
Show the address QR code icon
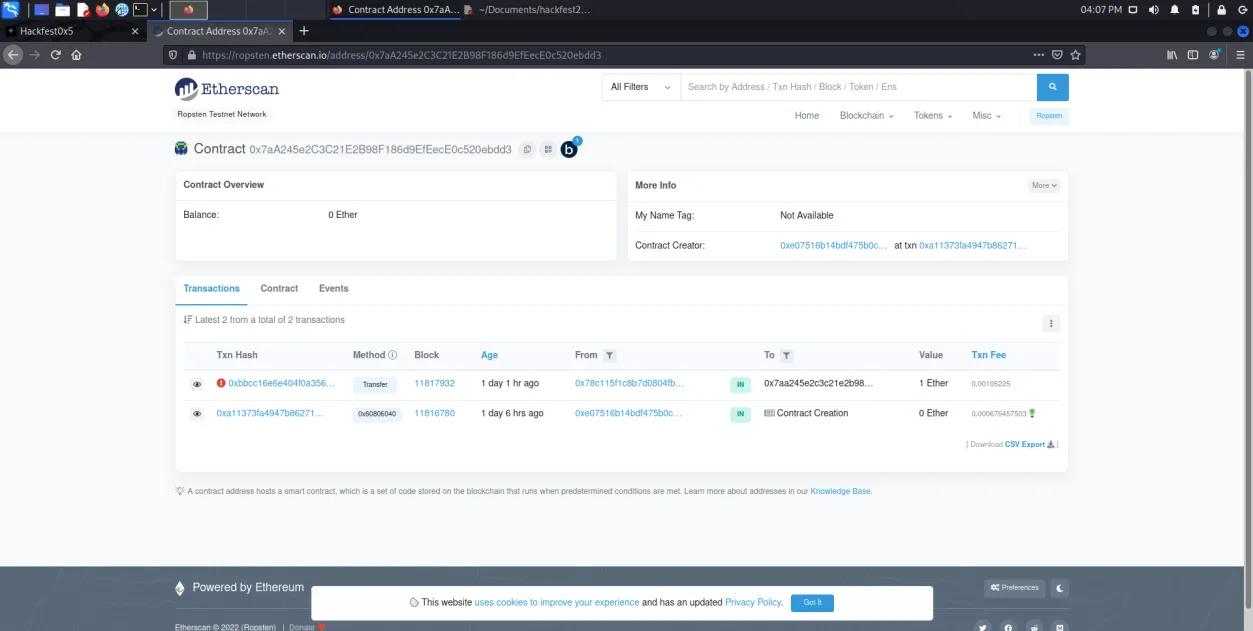(x=548, y=150)
